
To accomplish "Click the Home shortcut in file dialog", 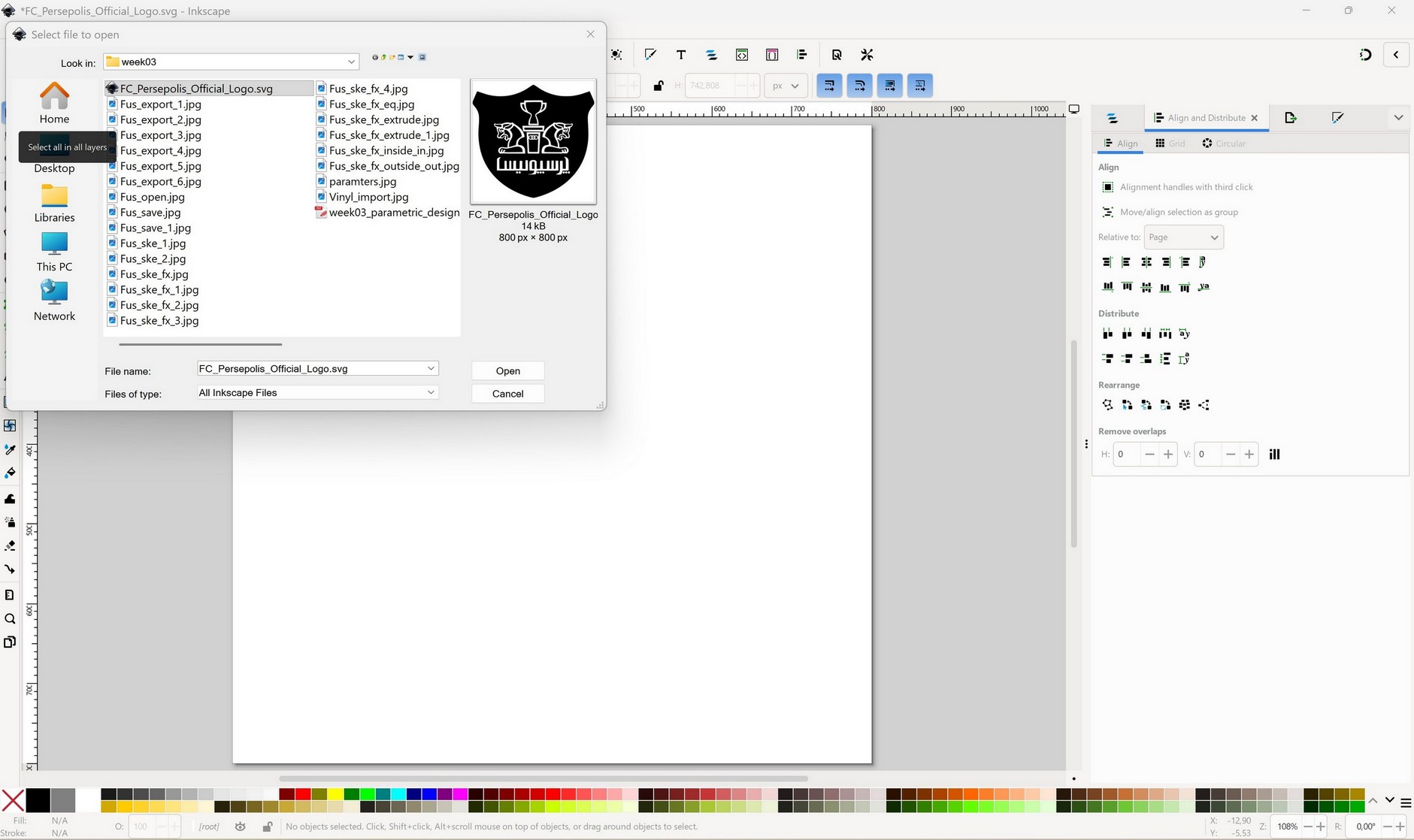I will pos(54,103).
